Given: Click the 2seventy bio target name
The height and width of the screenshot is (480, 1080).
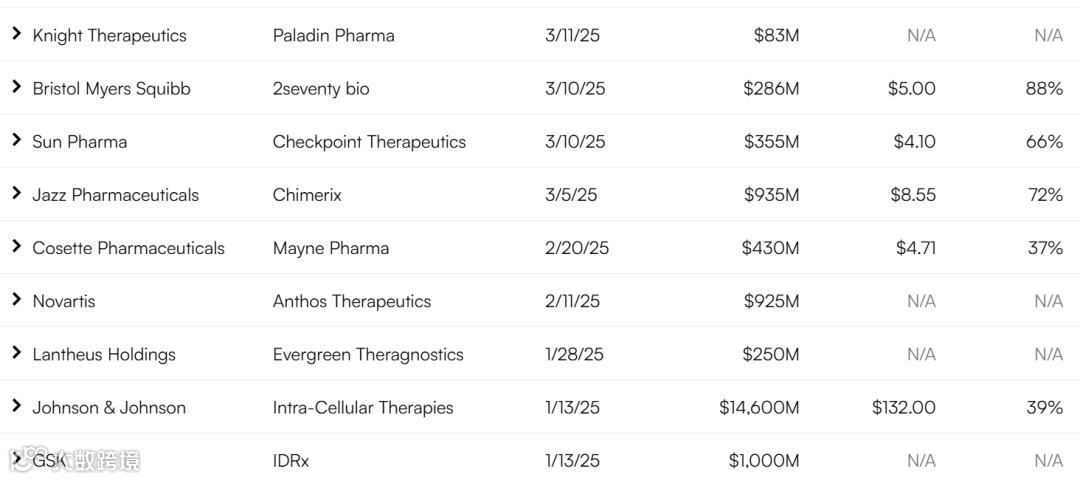Looking at the screenshot, I should pos(321,89).
